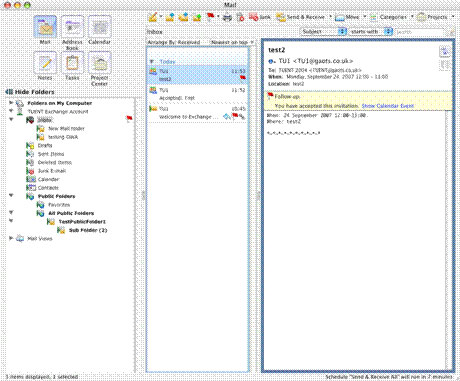Click the Print toolbar icon
Viewport: 460px width, 381px height.
[x=227, y=17]
